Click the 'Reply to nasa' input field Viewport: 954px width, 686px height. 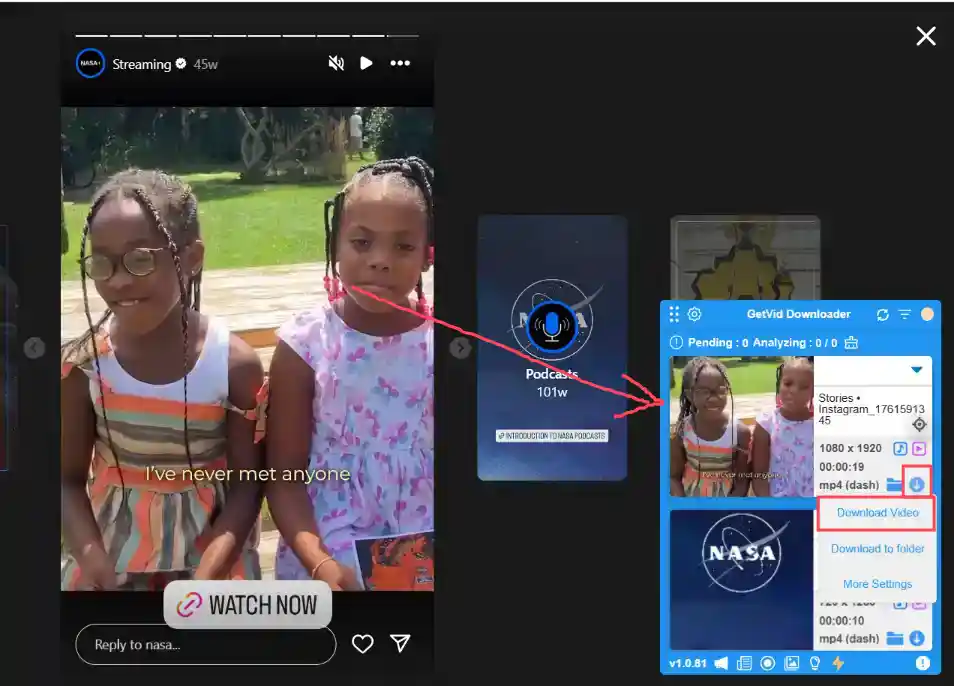click(x=205, y=645)
